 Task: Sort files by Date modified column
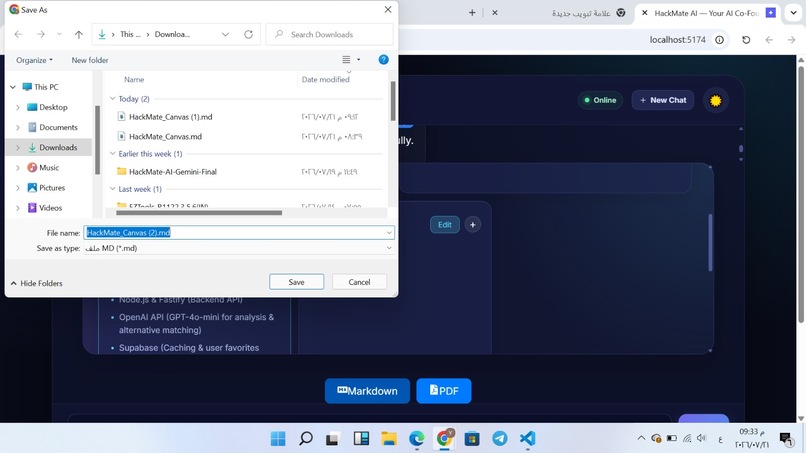(325, 80)
